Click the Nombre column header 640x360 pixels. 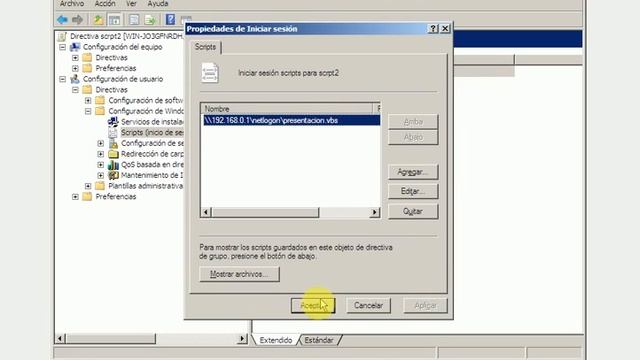coord(287,109)
